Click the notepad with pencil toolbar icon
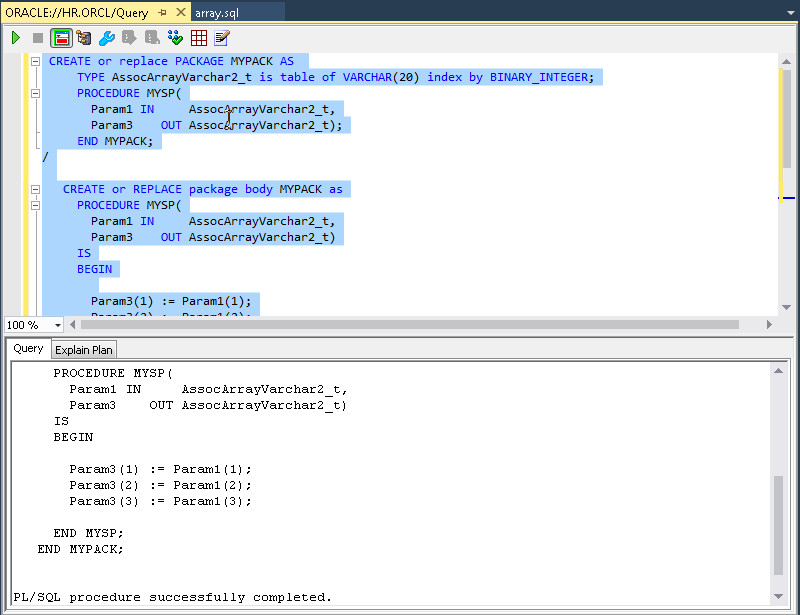Screen dimensions: 800x615 (x=222, y=38)
